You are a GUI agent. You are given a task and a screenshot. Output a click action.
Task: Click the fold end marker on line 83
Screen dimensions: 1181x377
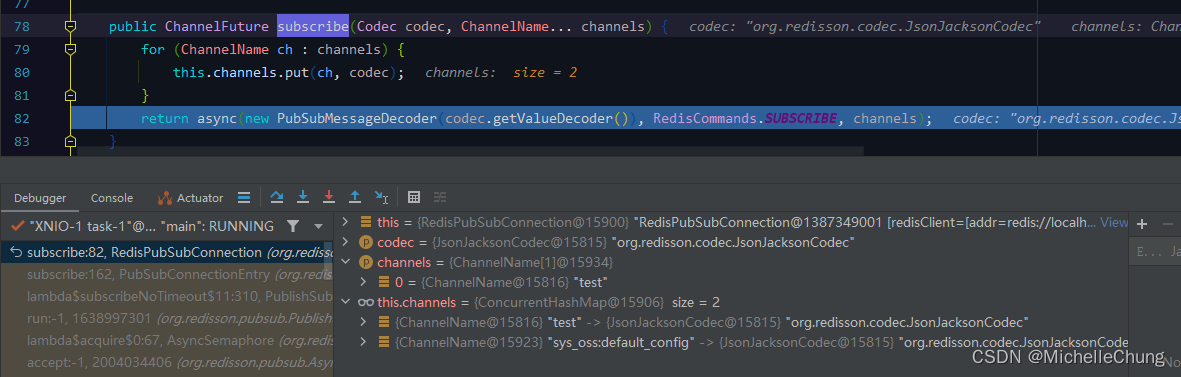click(70, 141)
